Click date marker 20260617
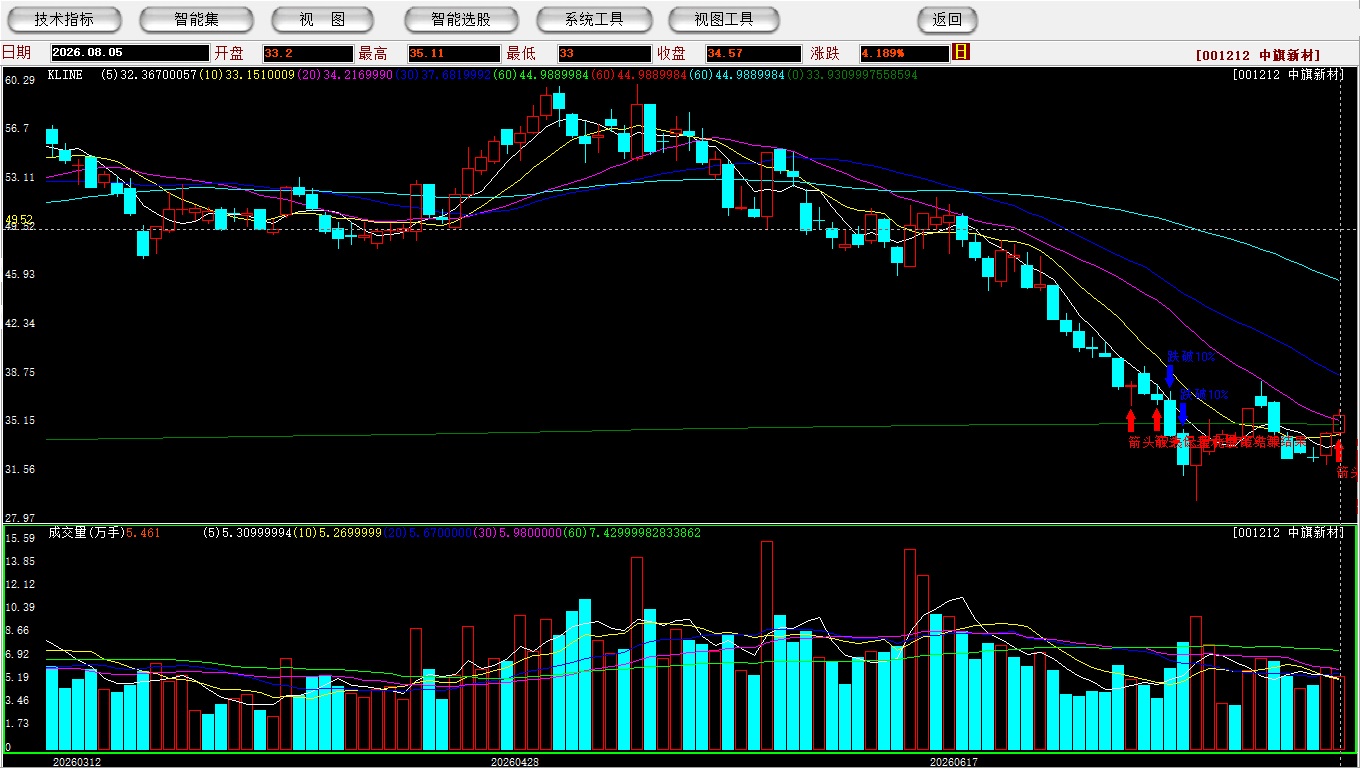The height and width of the screenshot is (768, 1360). (x=953, y=762)
